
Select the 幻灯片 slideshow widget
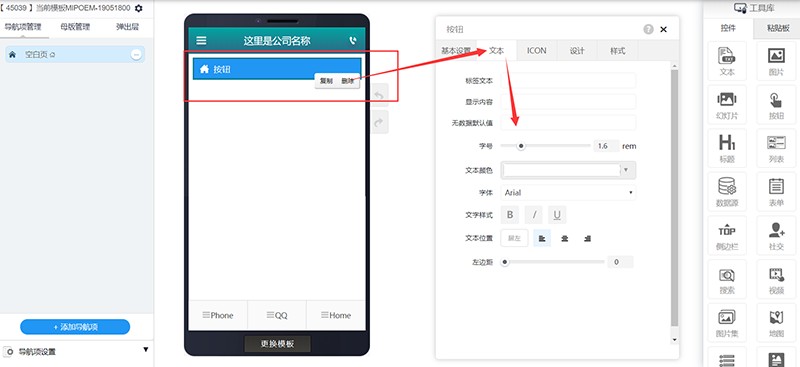click(727, 105)
